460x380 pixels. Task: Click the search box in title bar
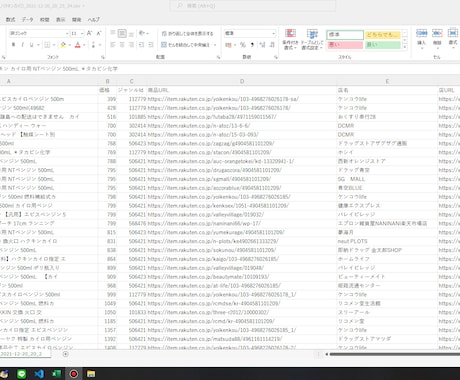click(x=253, y=6)
